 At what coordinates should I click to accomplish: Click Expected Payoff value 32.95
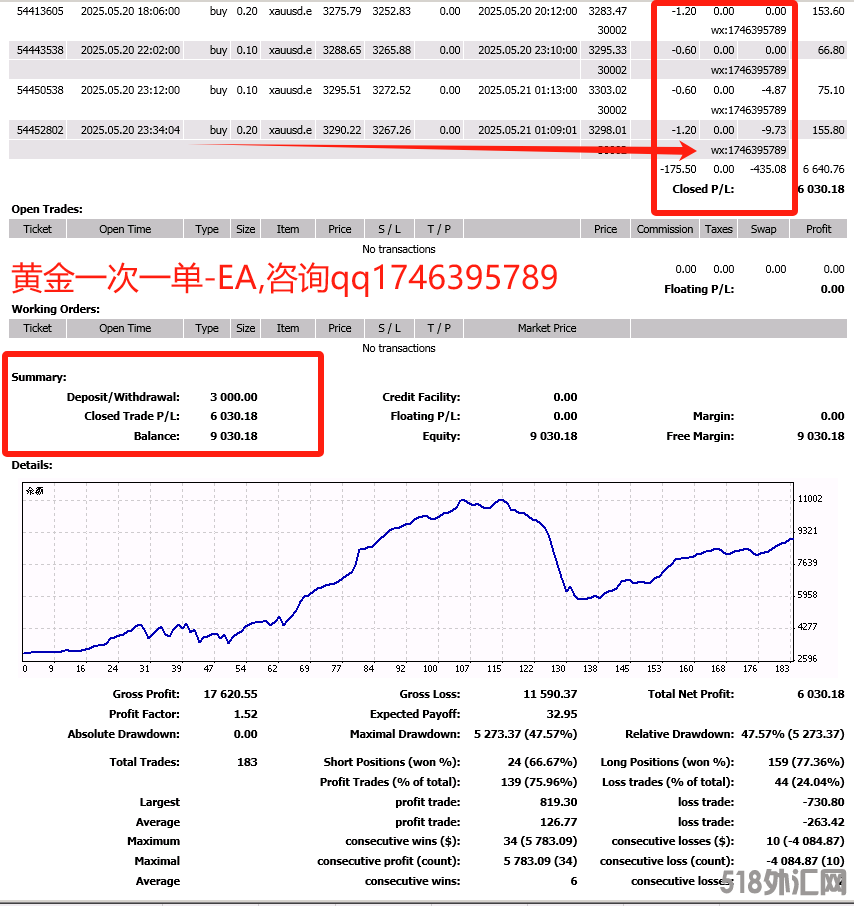pos(562,714)
